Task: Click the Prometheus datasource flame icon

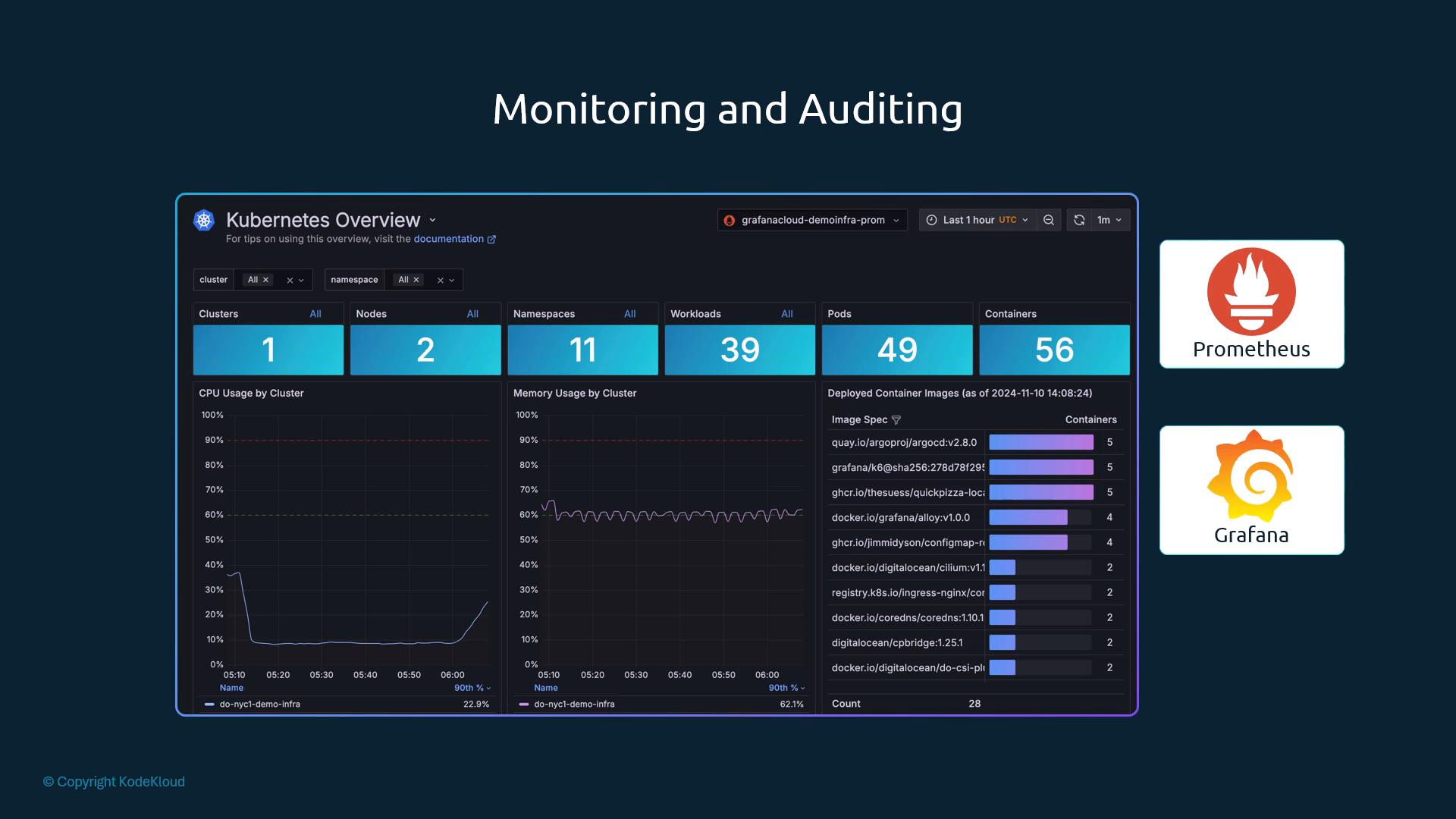Action: (x=729, y=221)
